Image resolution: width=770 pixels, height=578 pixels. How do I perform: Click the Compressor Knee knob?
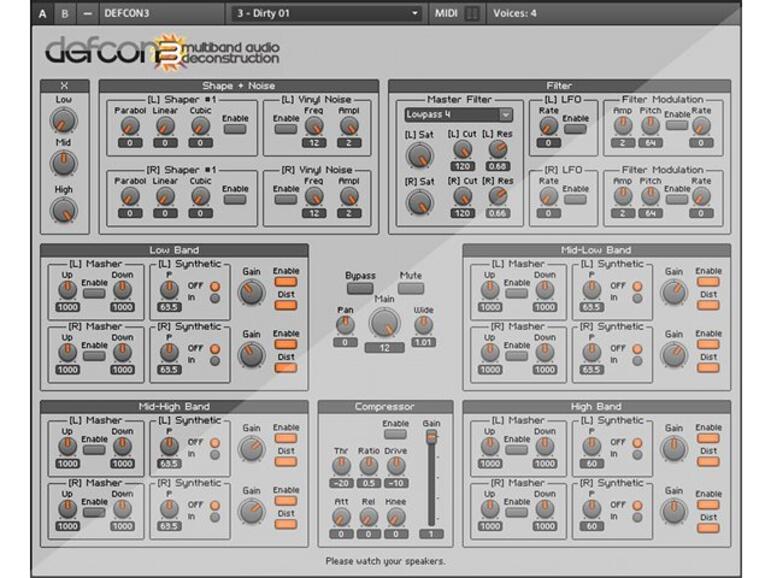pos(396,517)
